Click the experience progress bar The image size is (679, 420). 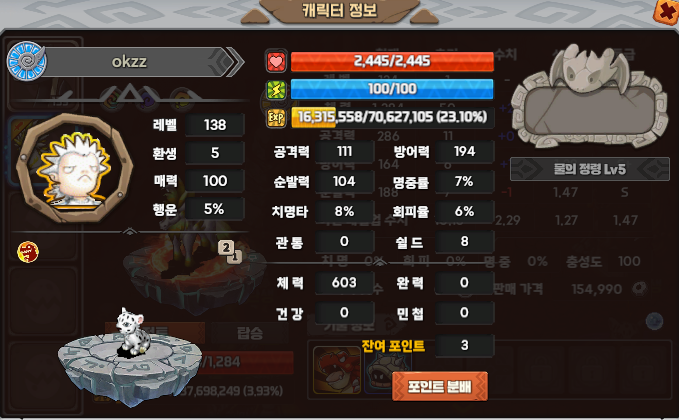393,117
